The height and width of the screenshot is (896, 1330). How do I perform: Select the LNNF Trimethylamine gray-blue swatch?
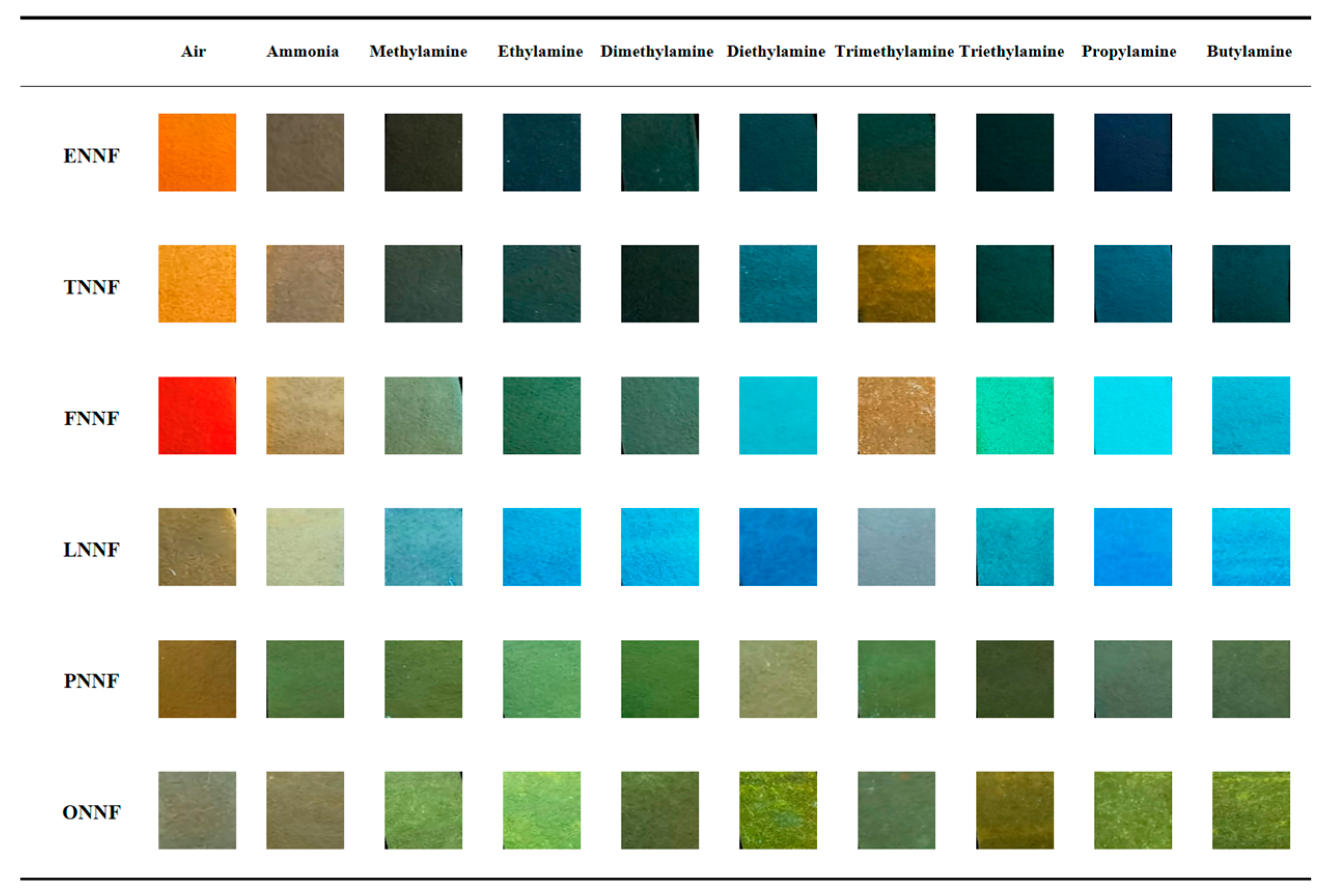(x=896, y=547)
